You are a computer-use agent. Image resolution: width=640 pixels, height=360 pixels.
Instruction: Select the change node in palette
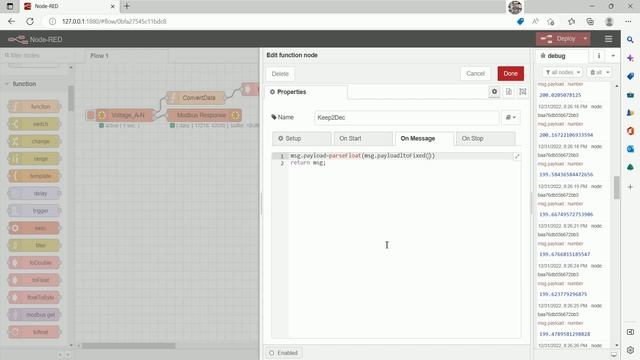pos(34,142)
